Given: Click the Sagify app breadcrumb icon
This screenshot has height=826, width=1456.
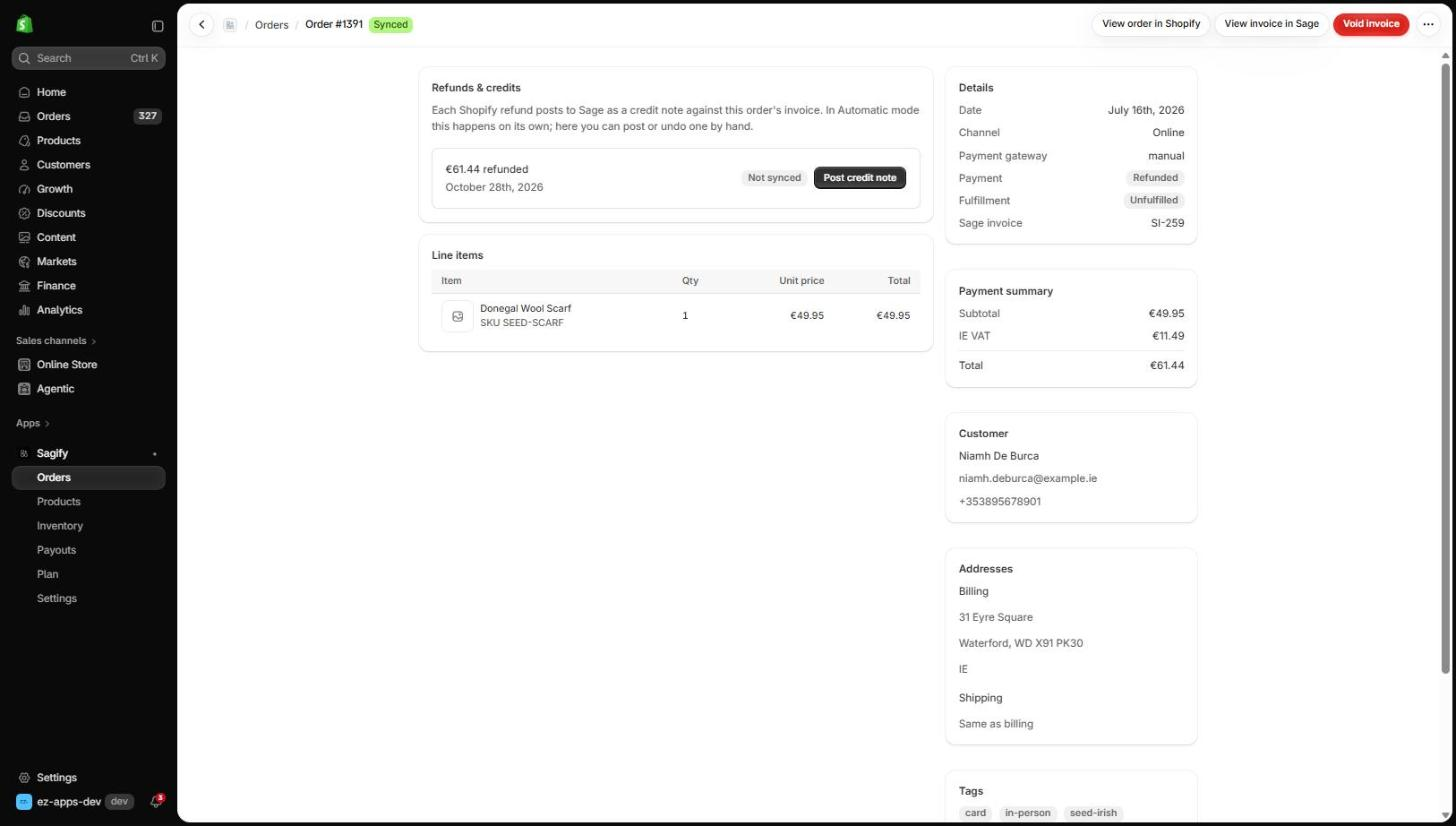Looking at the screenshot, I should click(x=230, y=25).
